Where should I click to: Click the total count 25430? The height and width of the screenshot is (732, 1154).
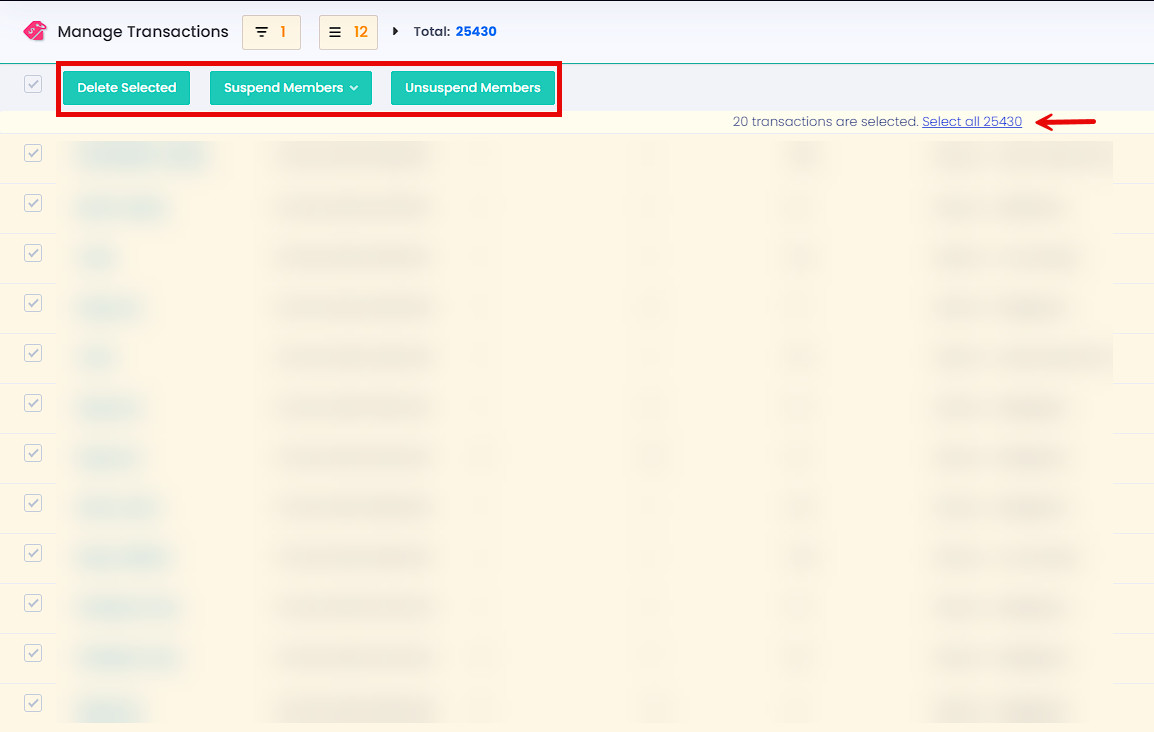pos(476,31)
